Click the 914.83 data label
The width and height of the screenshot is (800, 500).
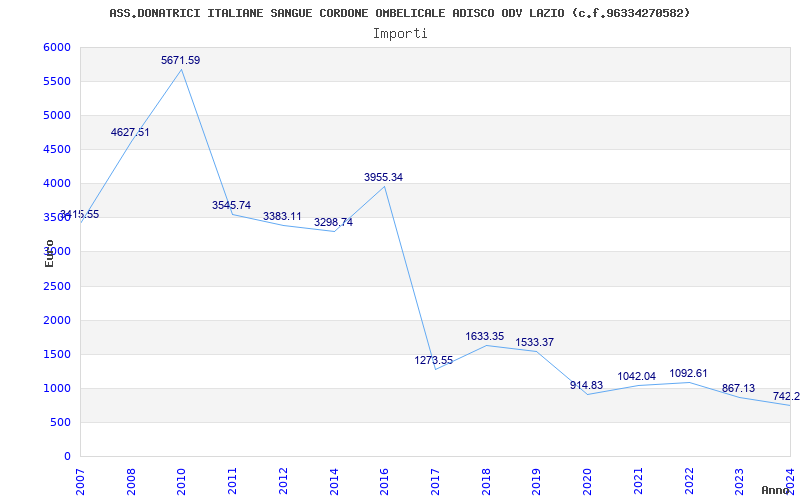587,385
